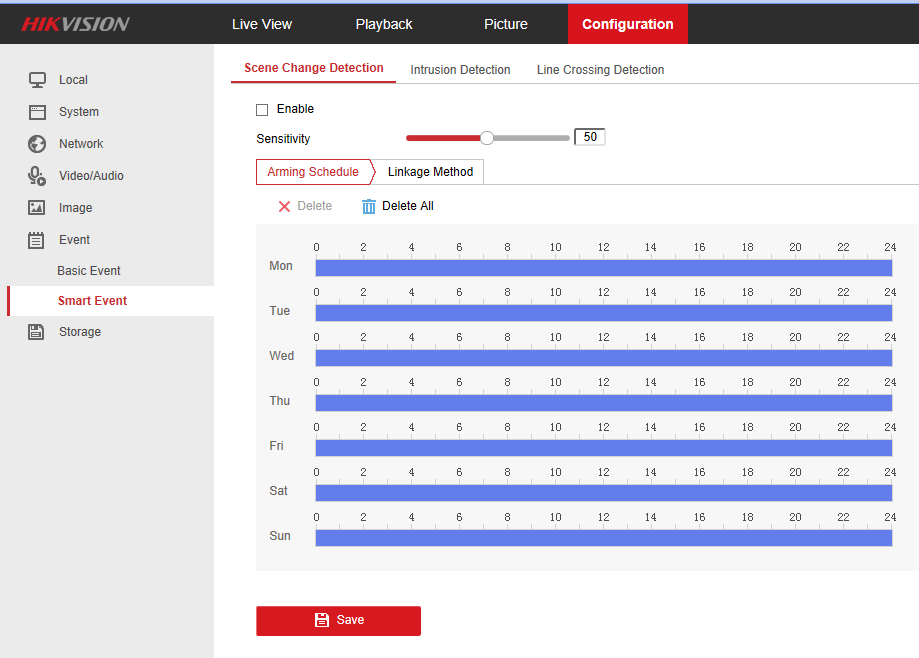This screenshot has height=658, width=919.
Task: Click the Event calendar icon
Action: point(37,240)
